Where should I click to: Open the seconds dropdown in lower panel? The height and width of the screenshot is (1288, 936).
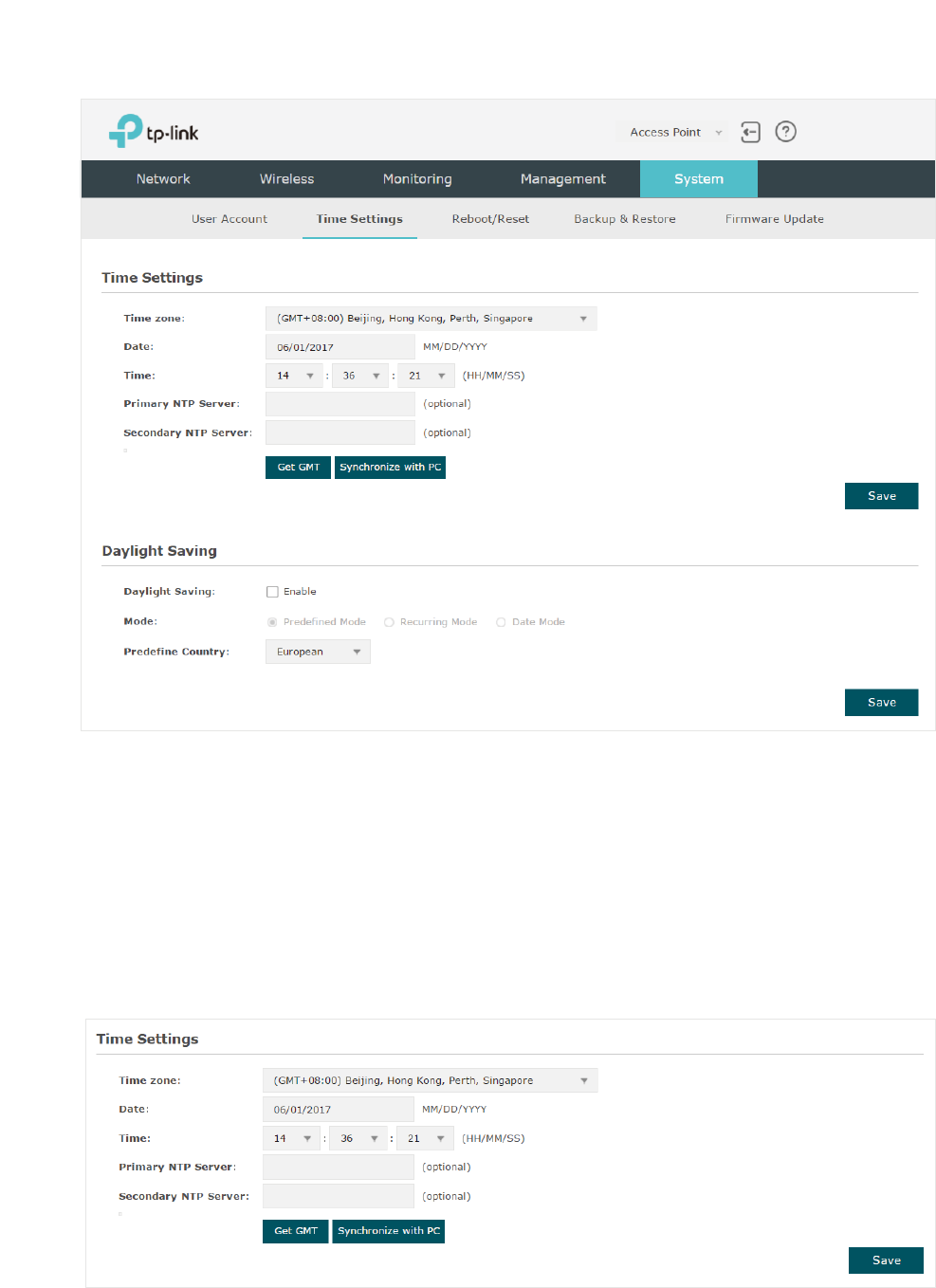click(x=425, y=1138)
